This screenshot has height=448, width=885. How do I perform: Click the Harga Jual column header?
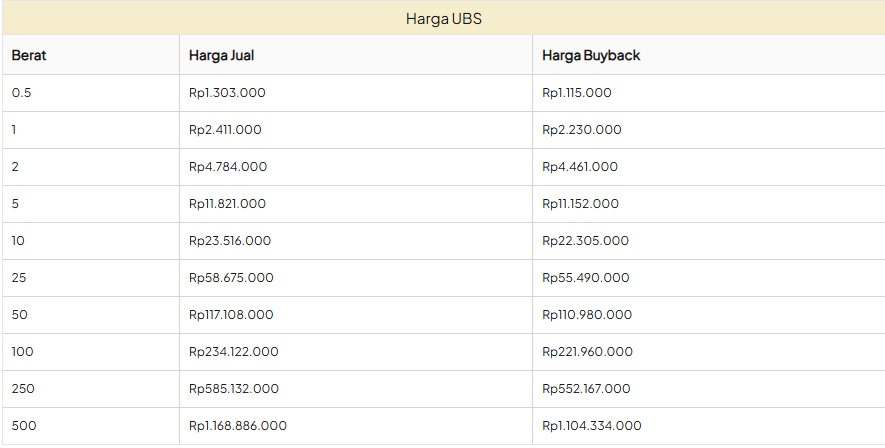(221, 55)
